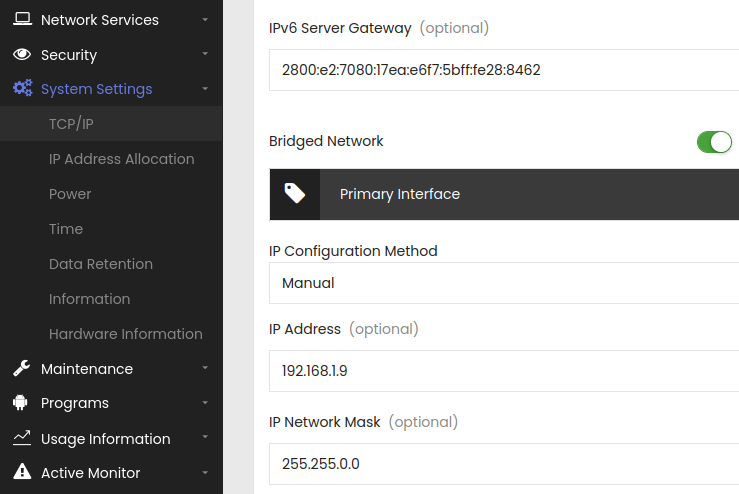Click the Programs android icon

tap(20, 403)
